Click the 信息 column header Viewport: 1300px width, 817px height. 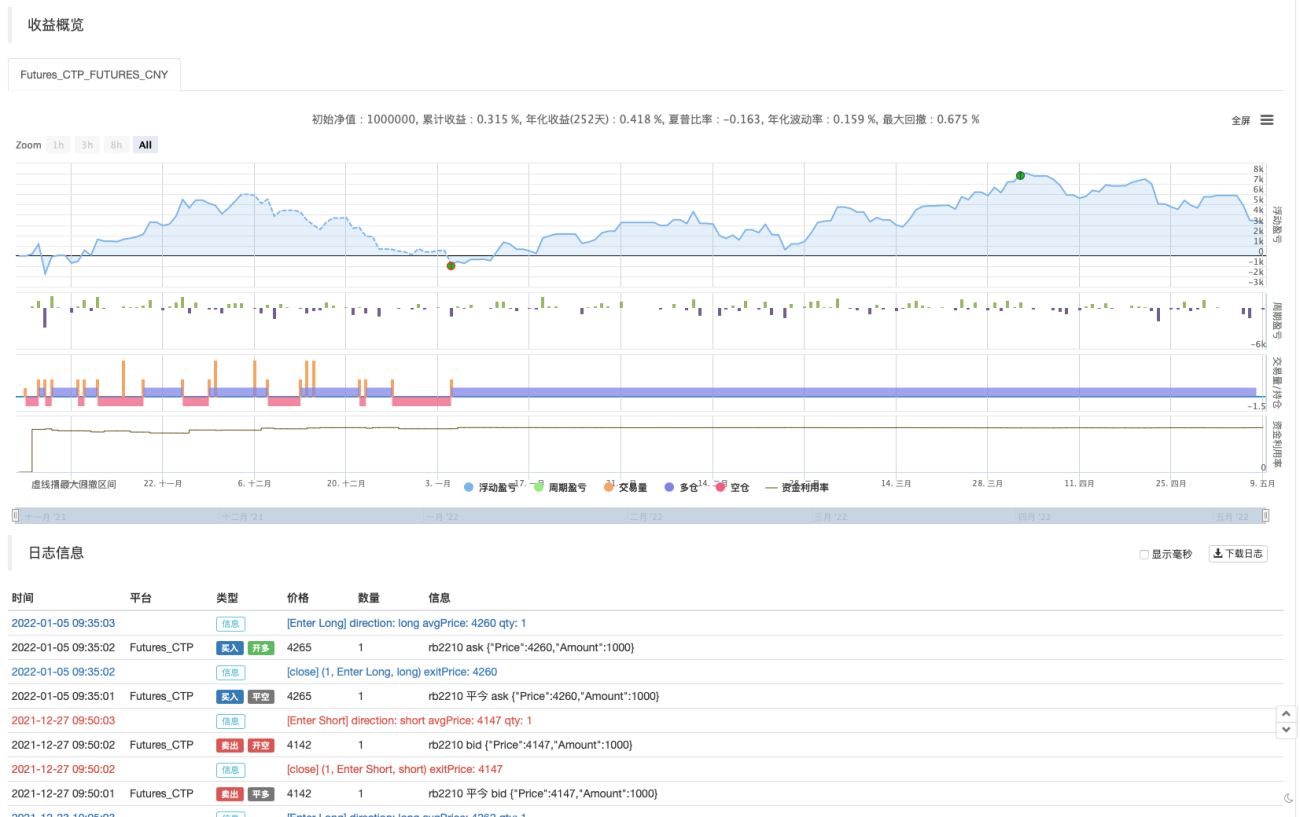(439, 598)
